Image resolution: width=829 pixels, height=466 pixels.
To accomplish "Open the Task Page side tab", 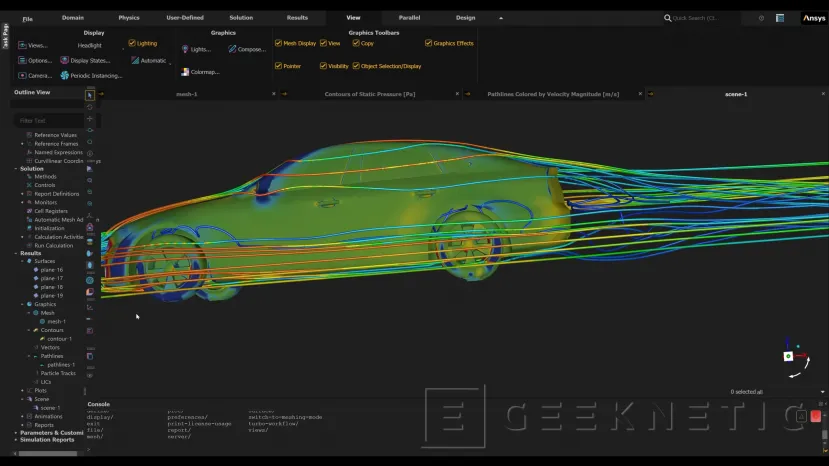I will click(x=5, y=36).
